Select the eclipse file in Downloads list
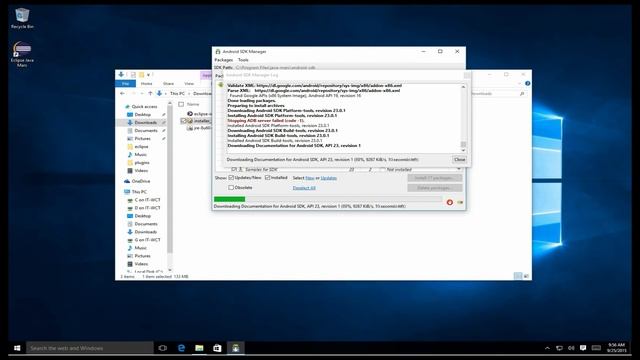 (199, 114)
